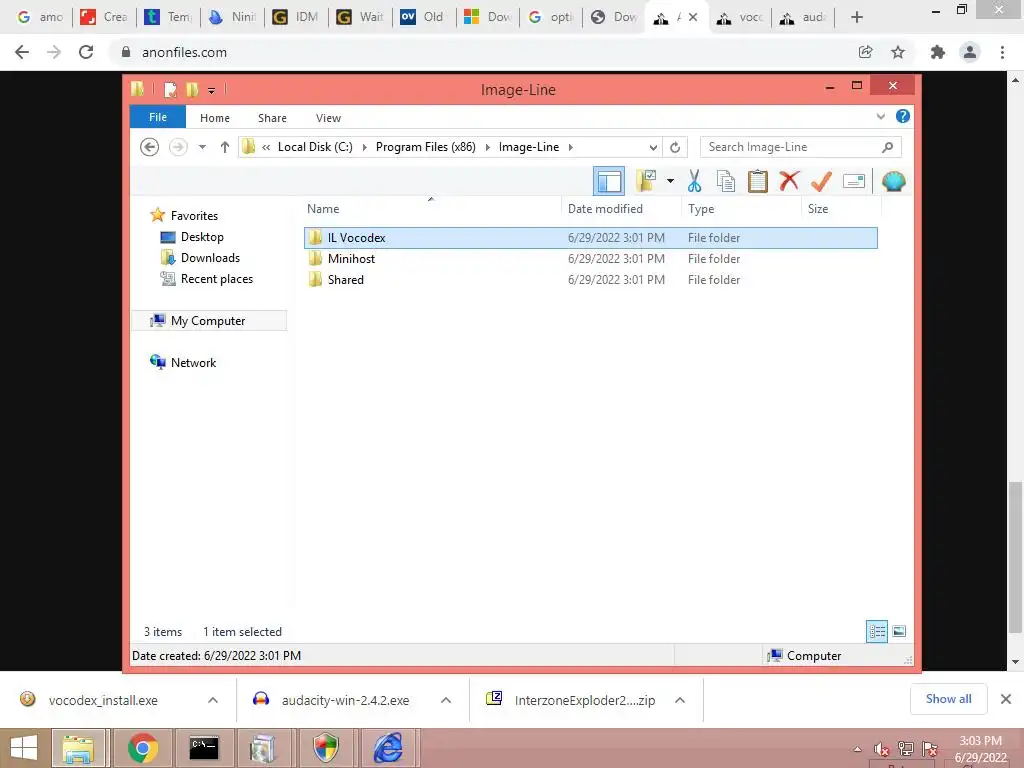Click Show all downloads
1024x768 pixels.
[948, 699]
